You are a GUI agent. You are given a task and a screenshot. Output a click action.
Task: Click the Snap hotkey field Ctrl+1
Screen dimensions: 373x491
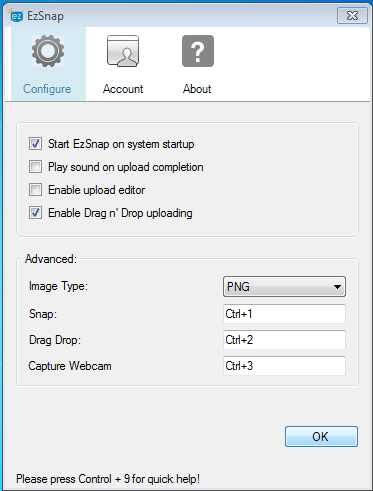pos(284,314)
